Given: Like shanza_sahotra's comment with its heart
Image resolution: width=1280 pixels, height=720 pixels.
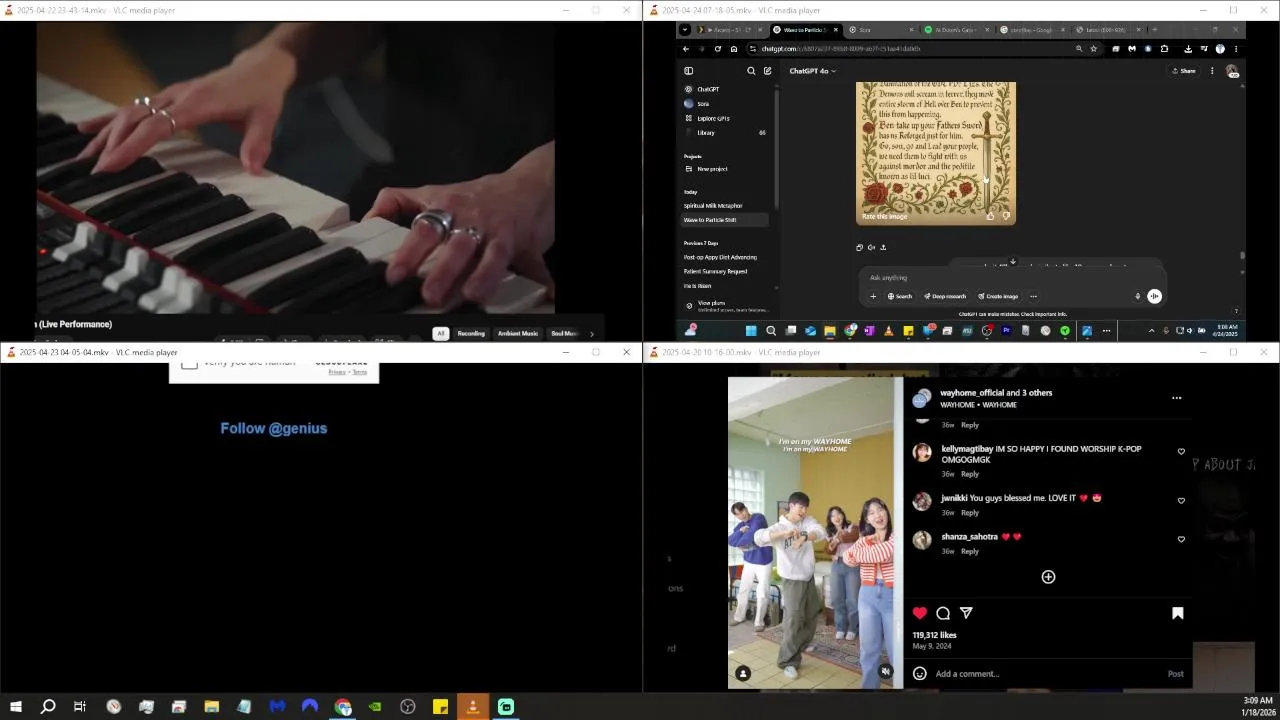Looking at the screenshot, I should (1181, 540).
